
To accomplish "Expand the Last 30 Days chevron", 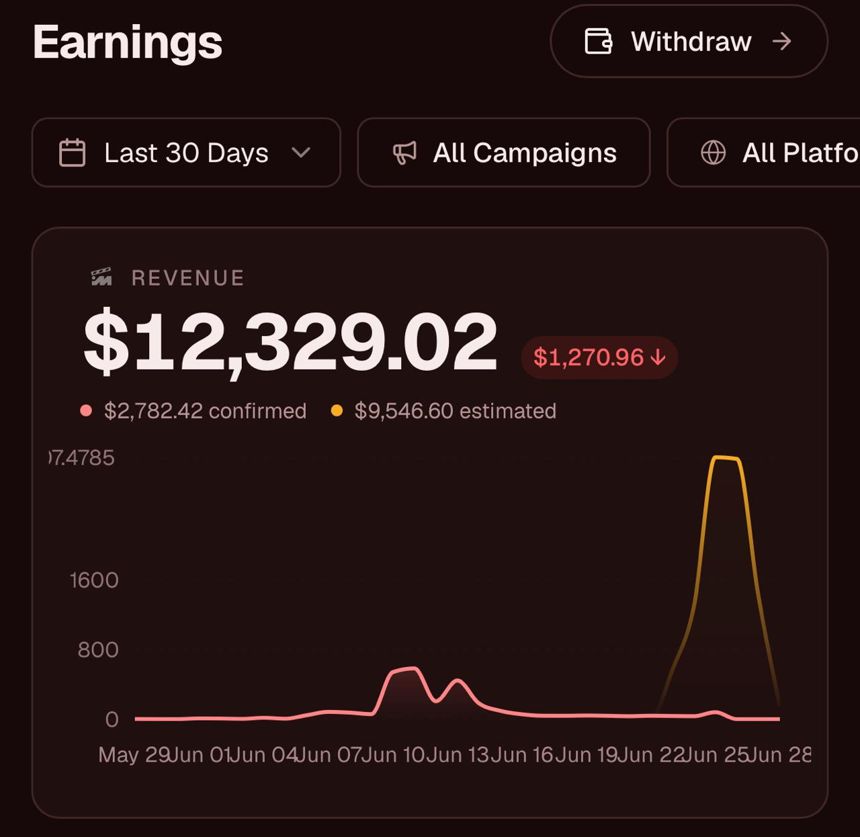I will (x=301, y=152).
